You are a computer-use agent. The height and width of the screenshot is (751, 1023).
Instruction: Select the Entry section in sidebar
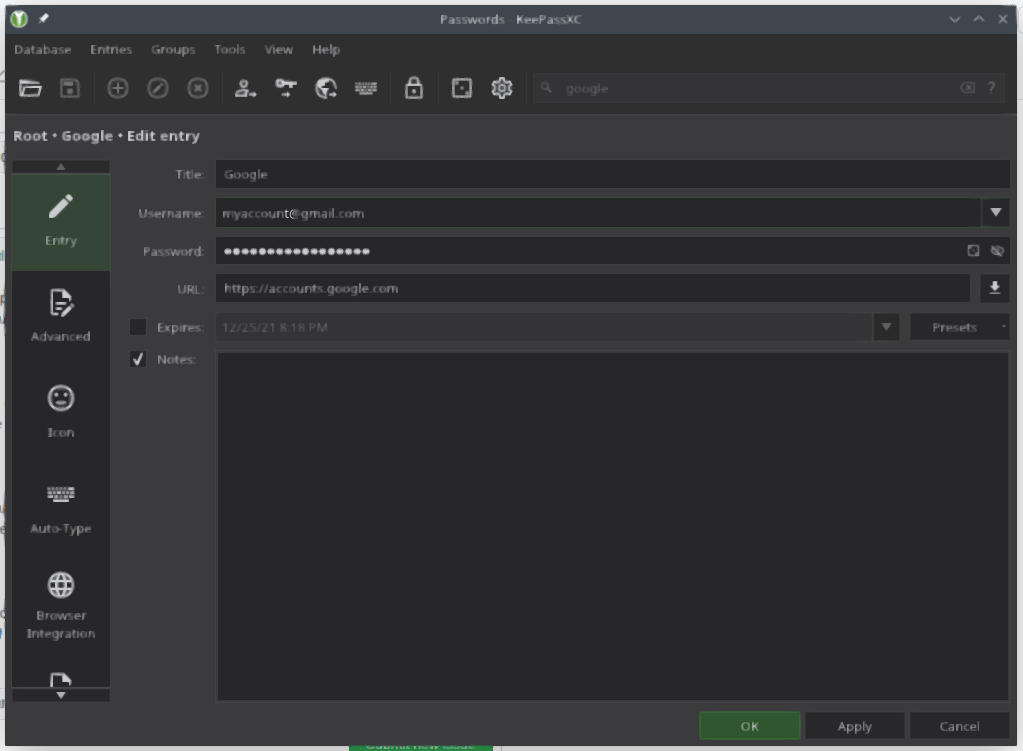pyautogui.click(x=61, y=222)
